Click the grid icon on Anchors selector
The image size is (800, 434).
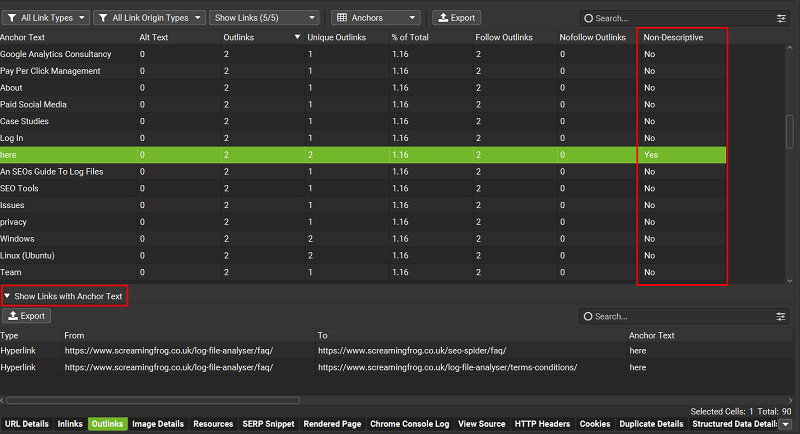[x=341, y=18]
